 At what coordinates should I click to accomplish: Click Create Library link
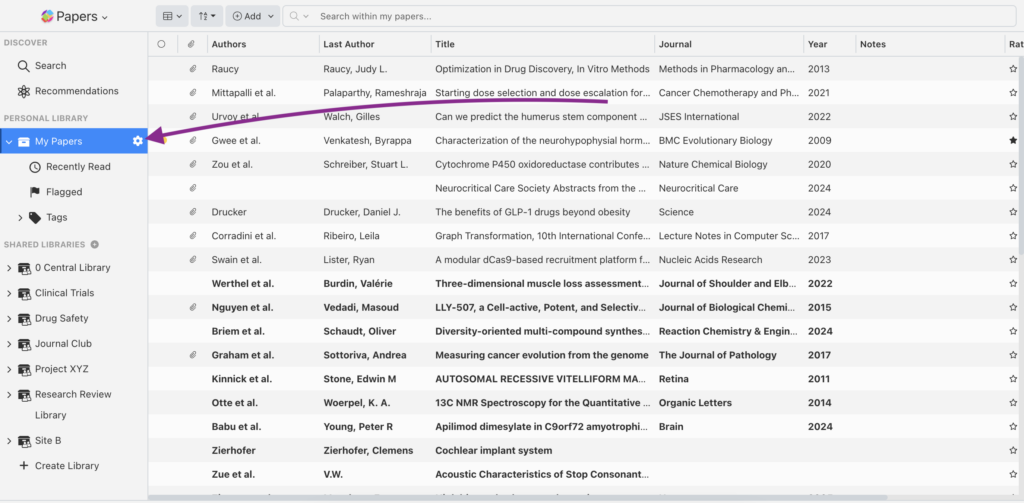click(67, 466)
